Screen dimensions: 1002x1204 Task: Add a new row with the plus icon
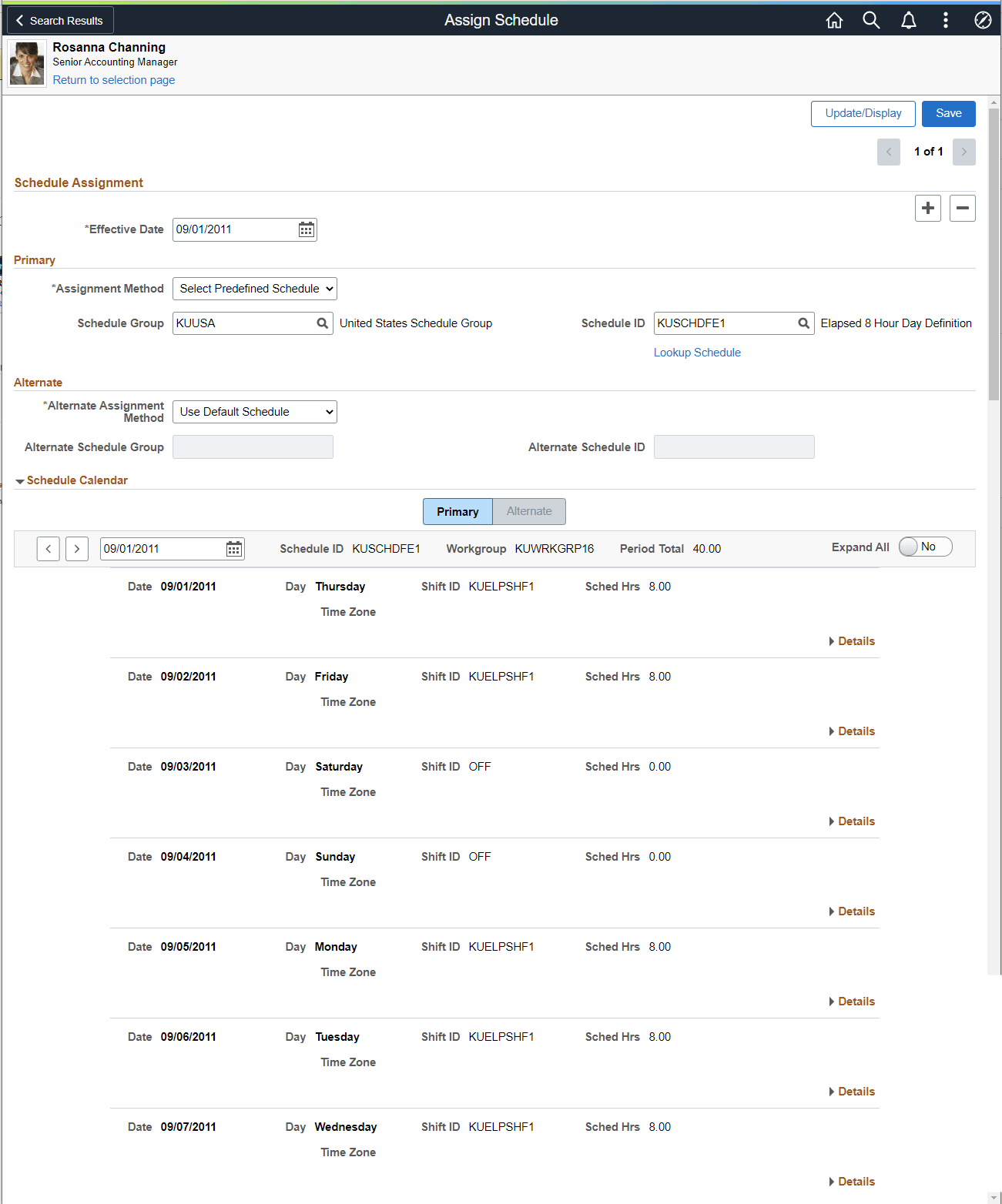pyautogui.click(x=927, y=208)
